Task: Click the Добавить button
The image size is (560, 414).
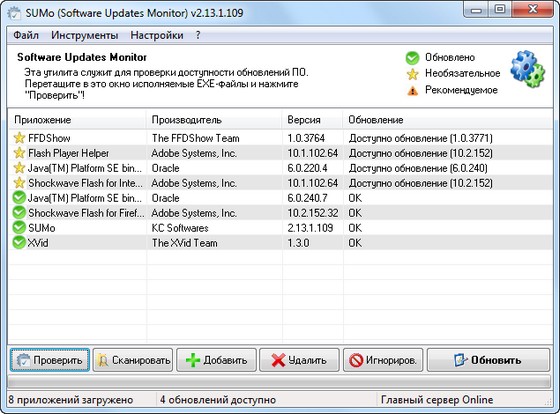Action: pyautogui.click(x=216, y=360)
